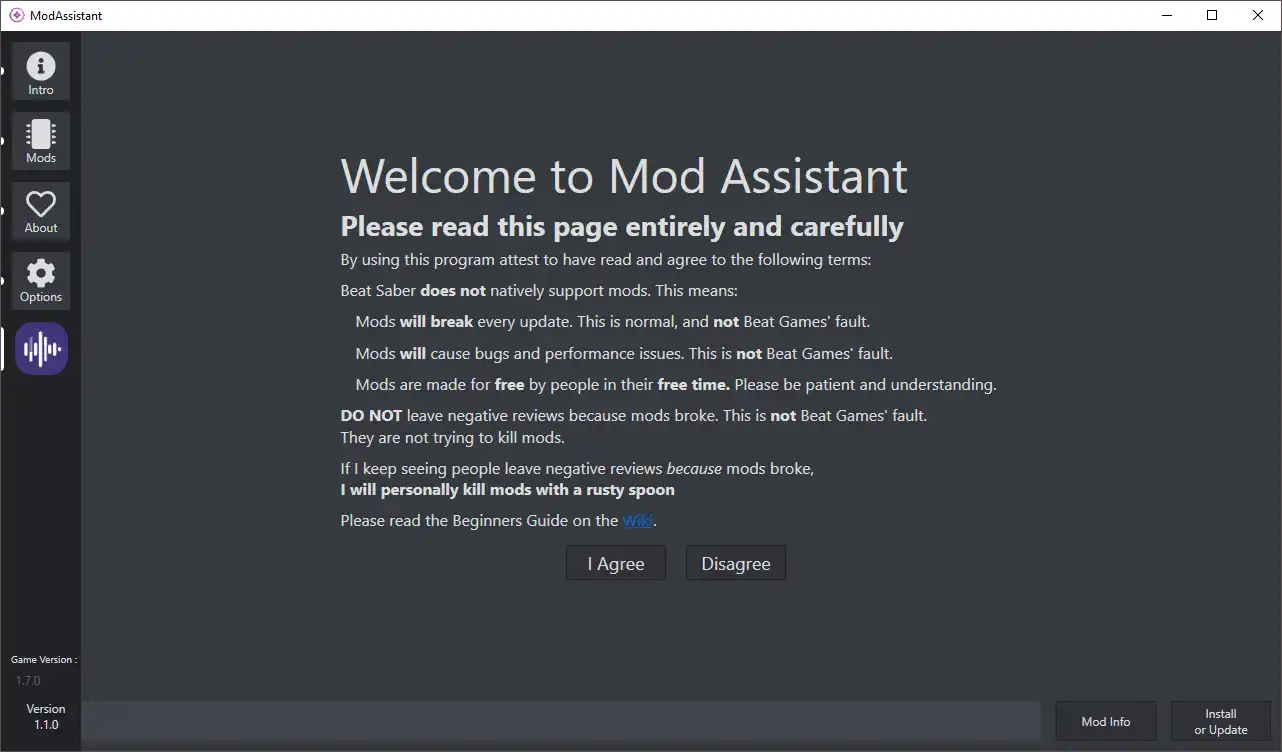Click the line starting 'DO NOT leave negative reviews'

634,415
